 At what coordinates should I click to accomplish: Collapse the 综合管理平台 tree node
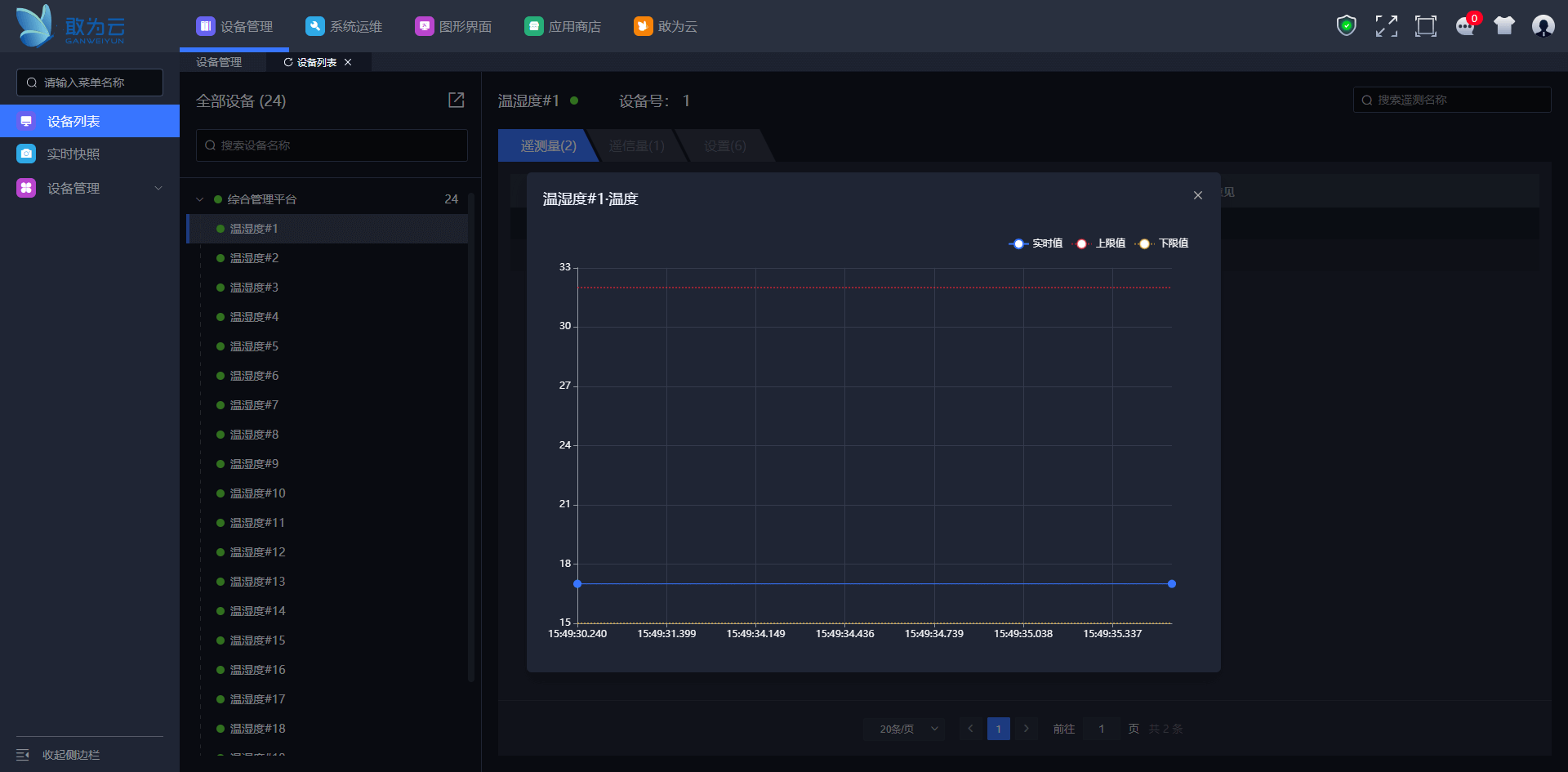[x=200, y=199]
